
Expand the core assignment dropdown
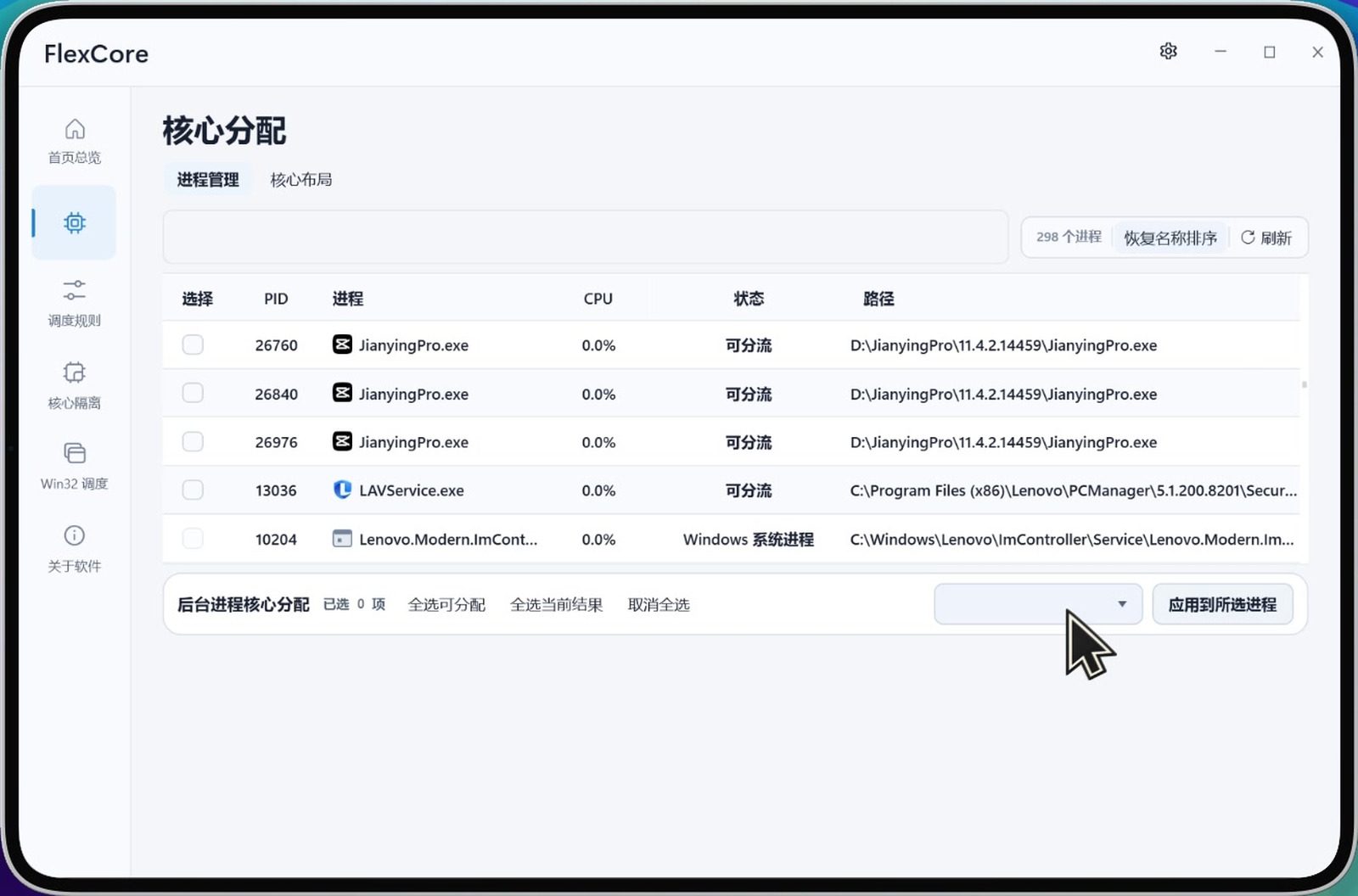(x=1038, y=604)
